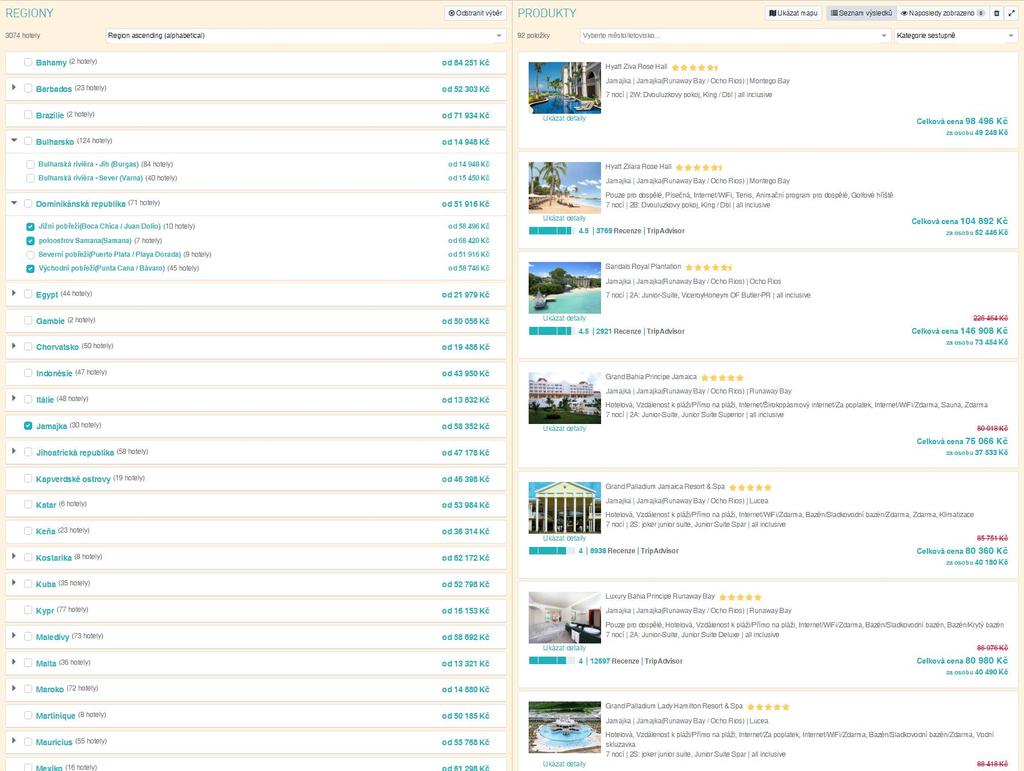Image resolution: width=1024 pixels, height=771 pixels.
Task: Click the trash icon in the Produkty header
Action: [997, 13]
